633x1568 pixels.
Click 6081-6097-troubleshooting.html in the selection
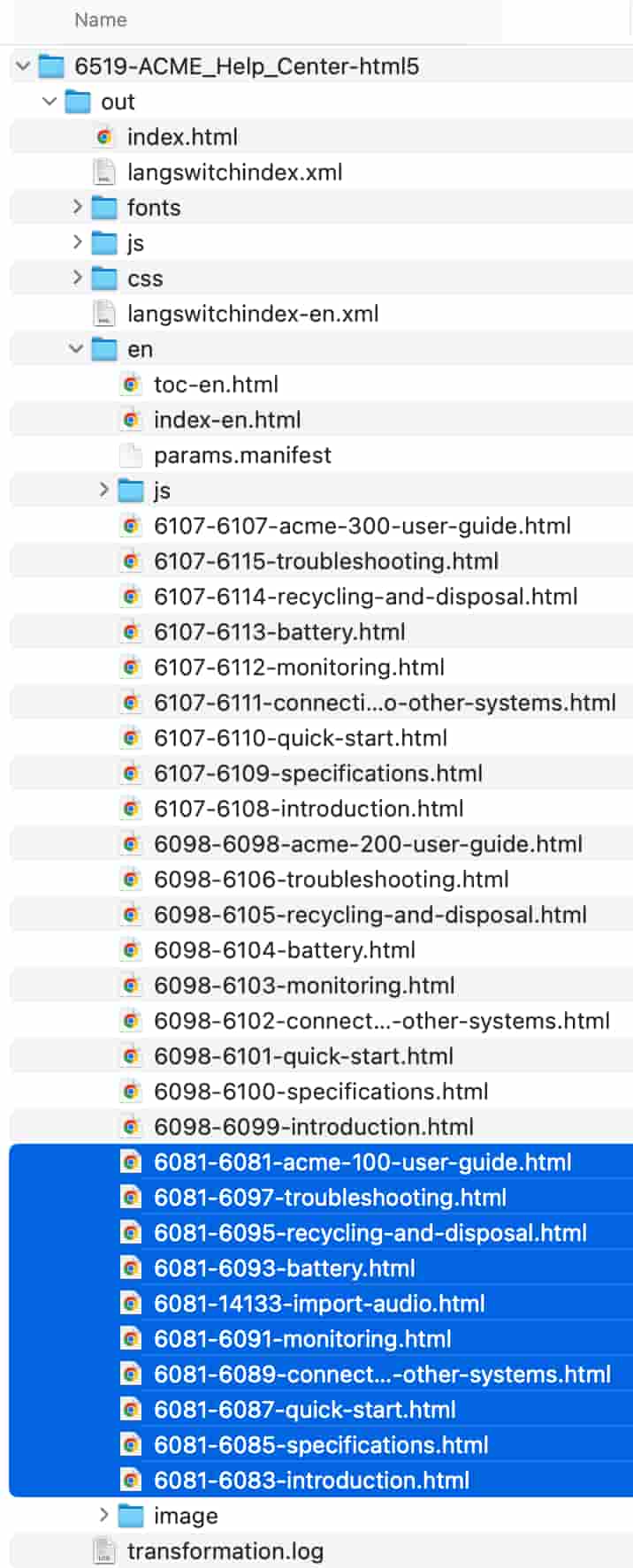pyautogui.click(x=330, y=1198)
